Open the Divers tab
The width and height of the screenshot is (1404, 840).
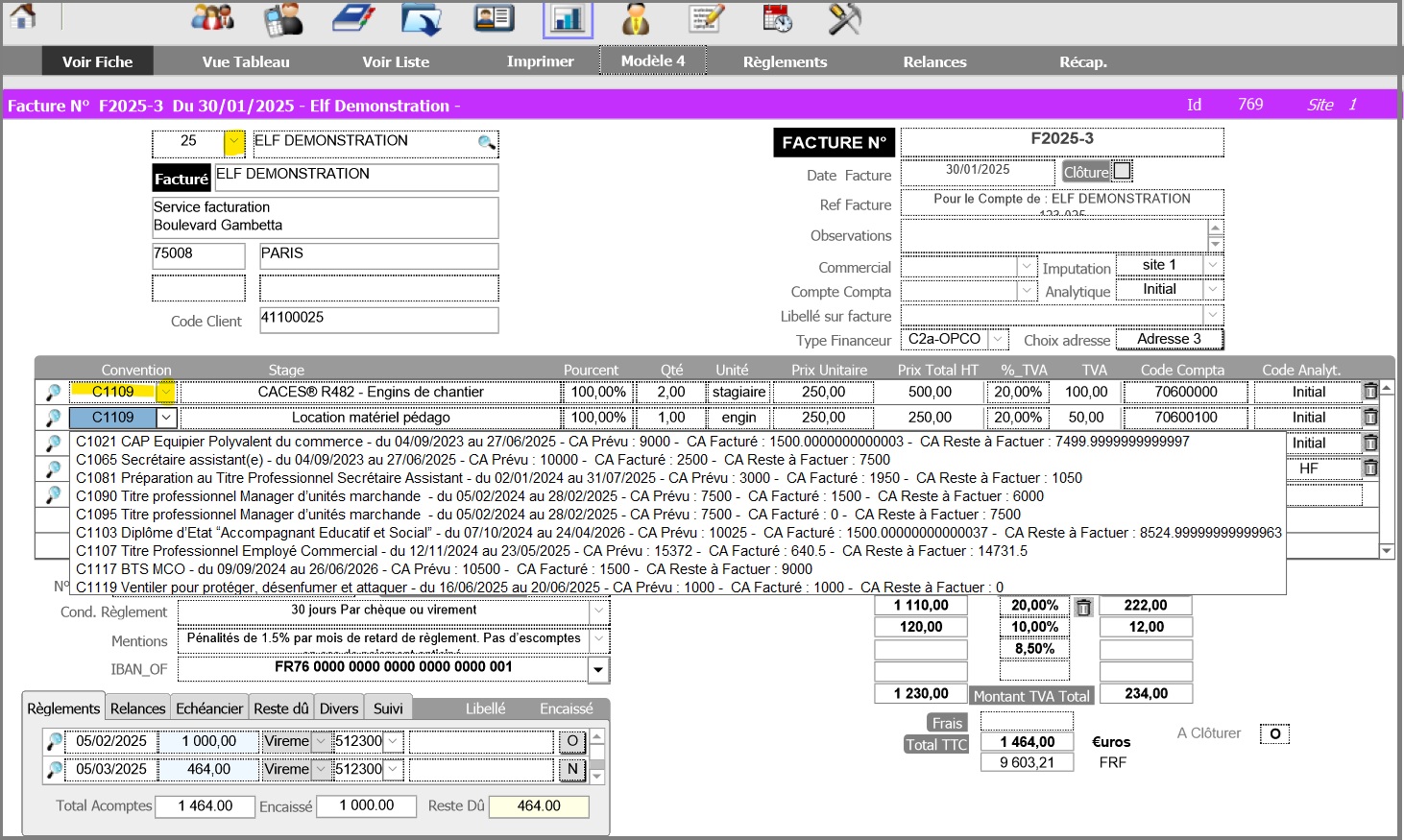tap(339, 708)
